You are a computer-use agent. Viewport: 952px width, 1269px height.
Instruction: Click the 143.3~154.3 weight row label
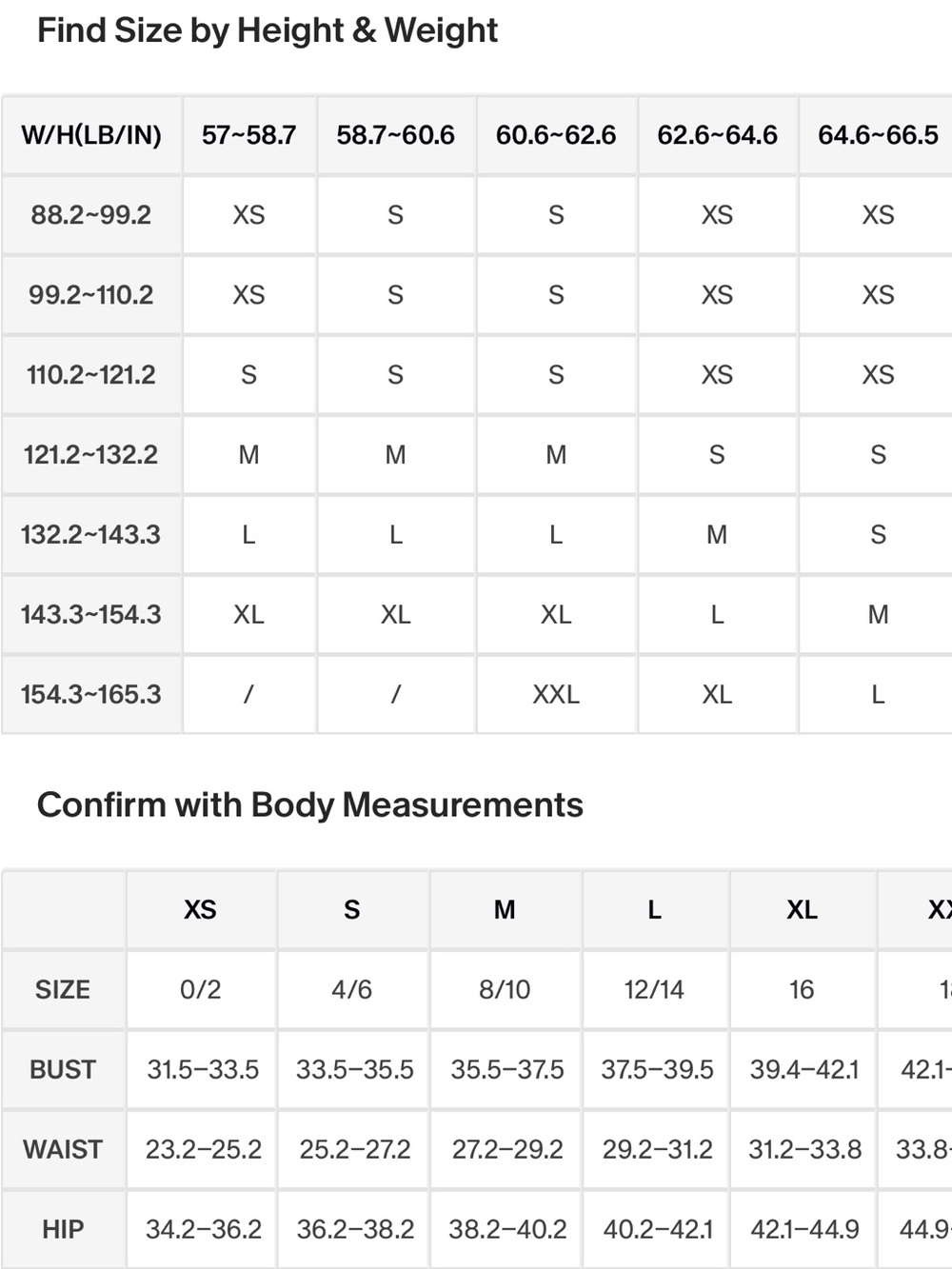(91, 615)
